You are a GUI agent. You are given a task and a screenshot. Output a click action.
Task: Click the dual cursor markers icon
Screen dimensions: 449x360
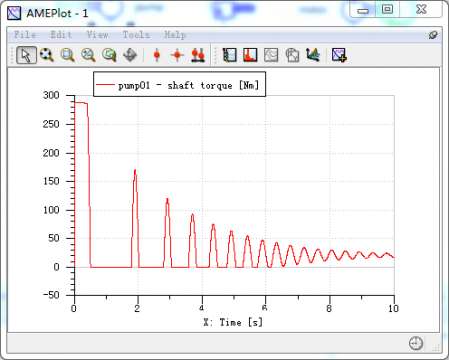pos(198,55)
